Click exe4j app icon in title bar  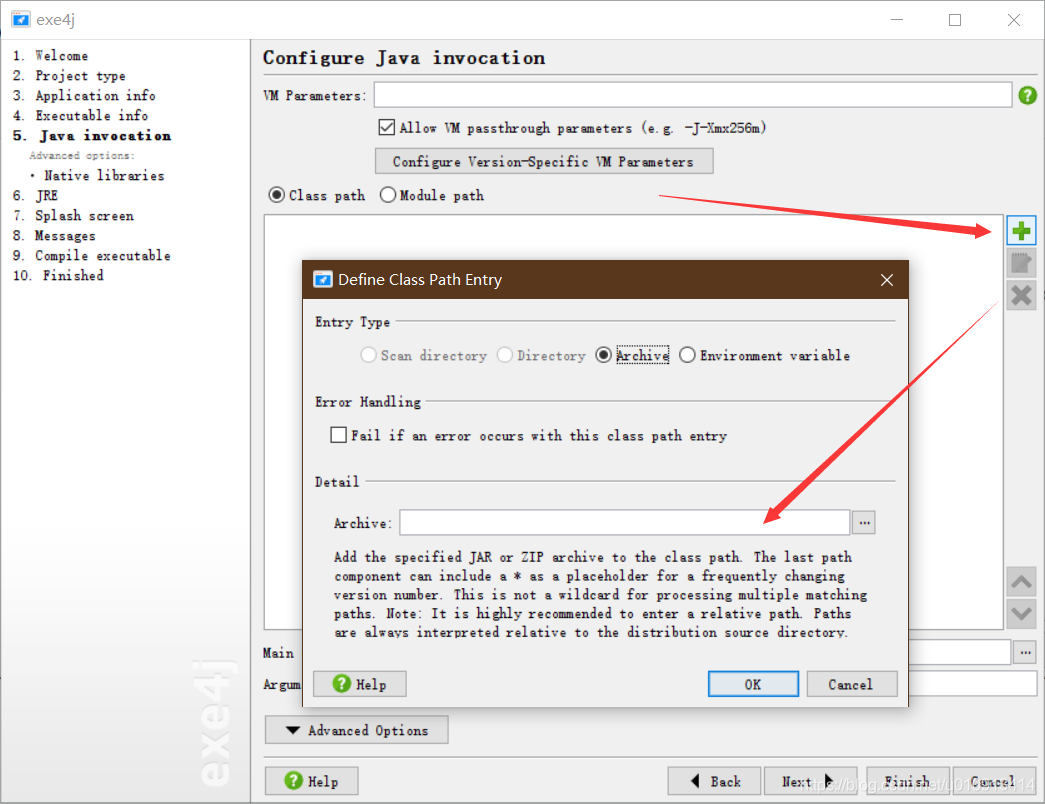tap(21, 19)
